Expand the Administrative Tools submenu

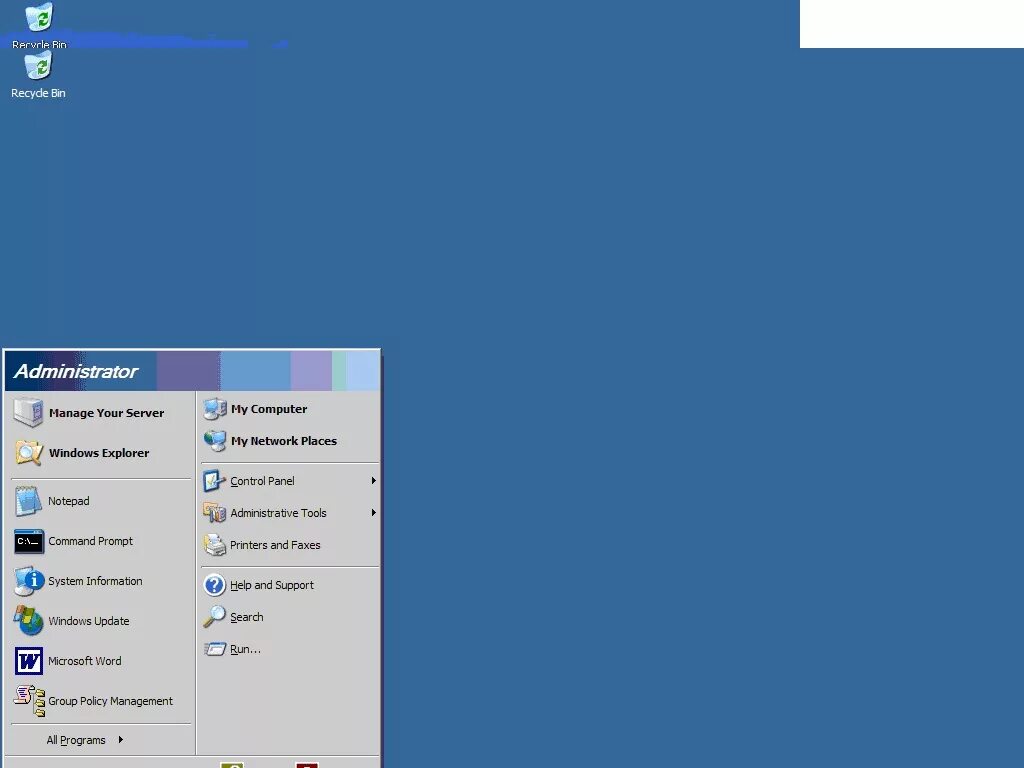coord(289,513)
